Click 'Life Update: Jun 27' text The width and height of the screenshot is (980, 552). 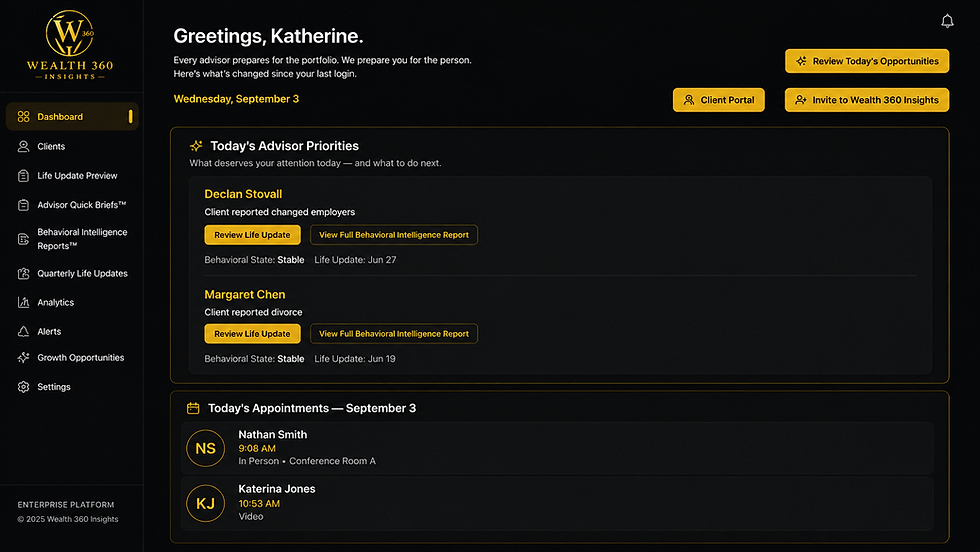pyautogui.click(x=355, y=260)
